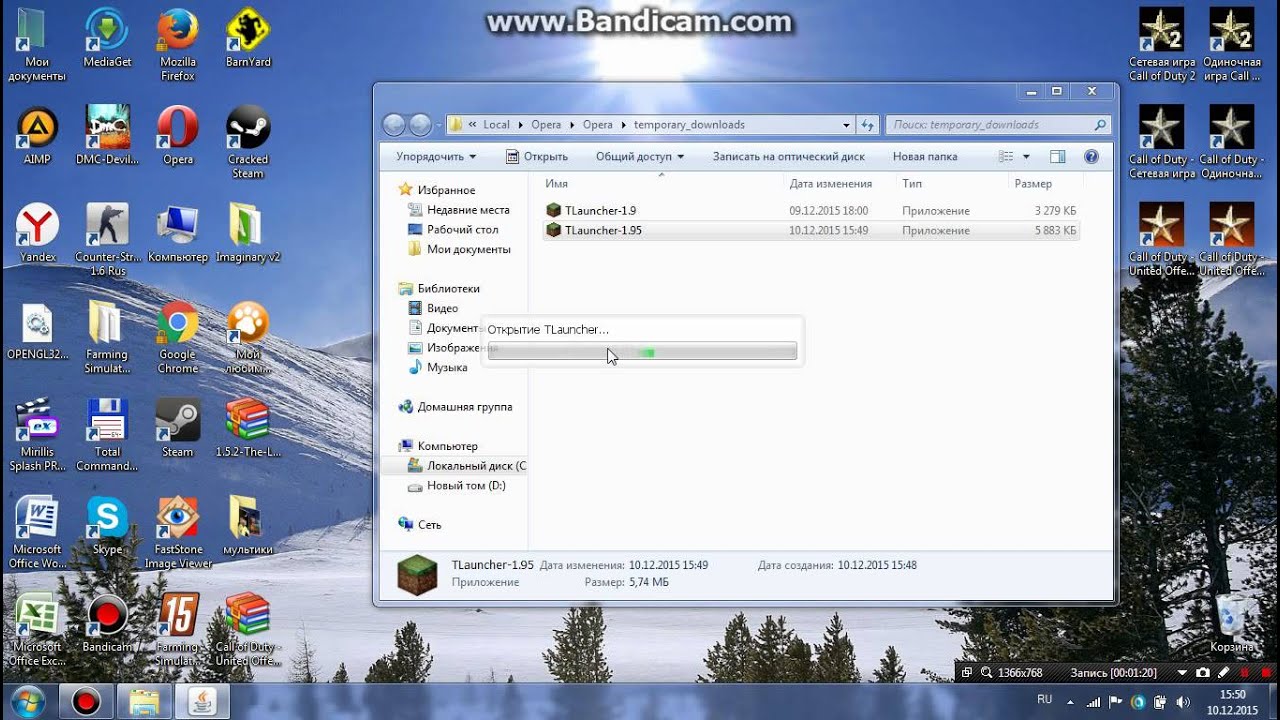Select the Total Commander desktop icon

coord(107,435)
